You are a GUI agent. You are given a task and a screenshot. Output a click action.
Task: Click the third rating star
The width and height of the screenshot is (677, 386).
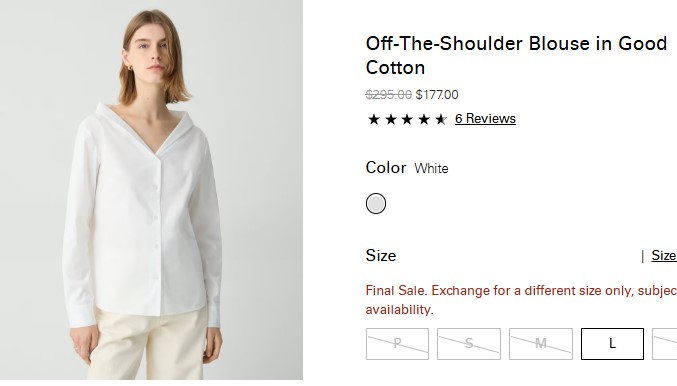[407, 119]
